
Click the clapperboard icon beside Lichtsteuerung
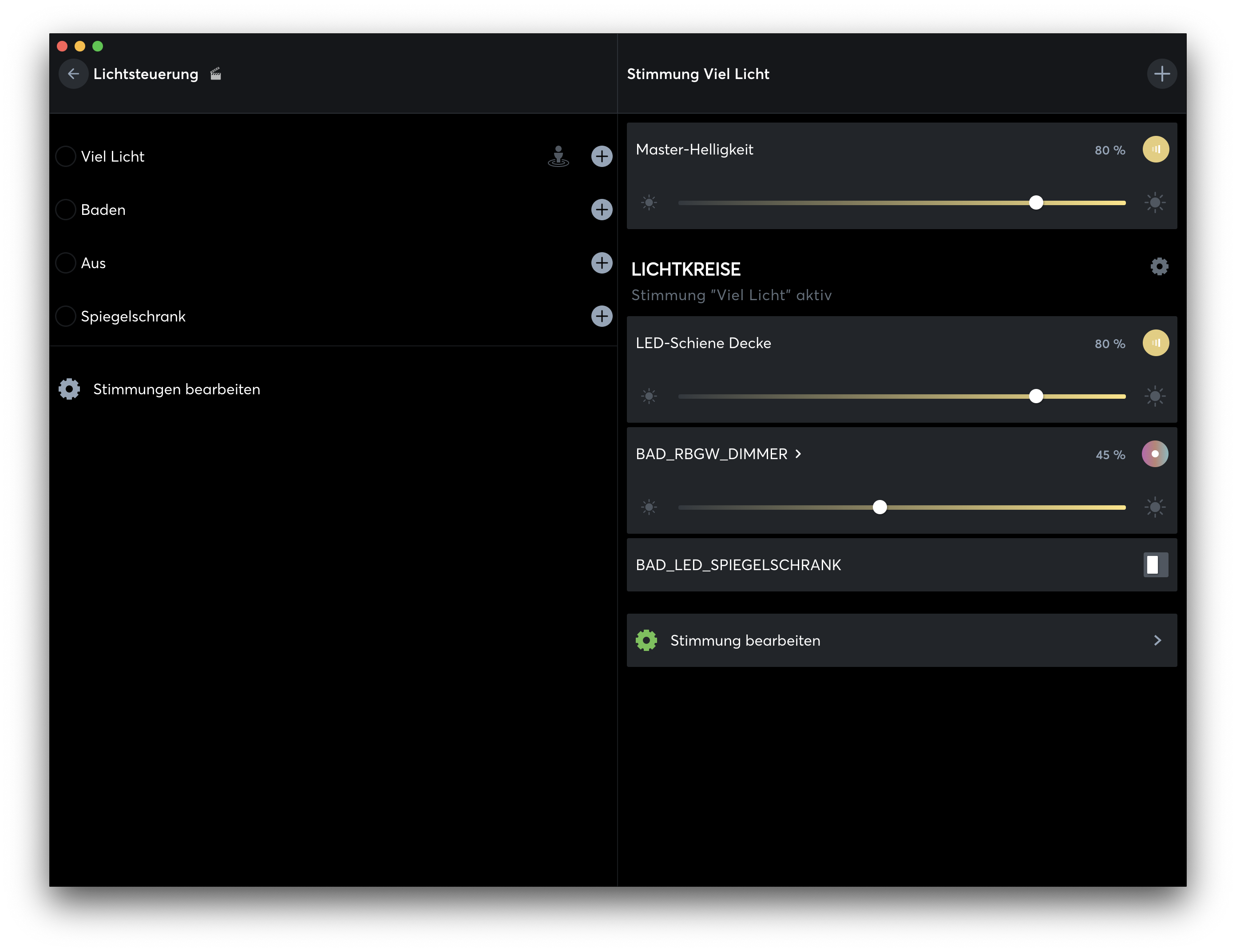click(x=216, y=74)
